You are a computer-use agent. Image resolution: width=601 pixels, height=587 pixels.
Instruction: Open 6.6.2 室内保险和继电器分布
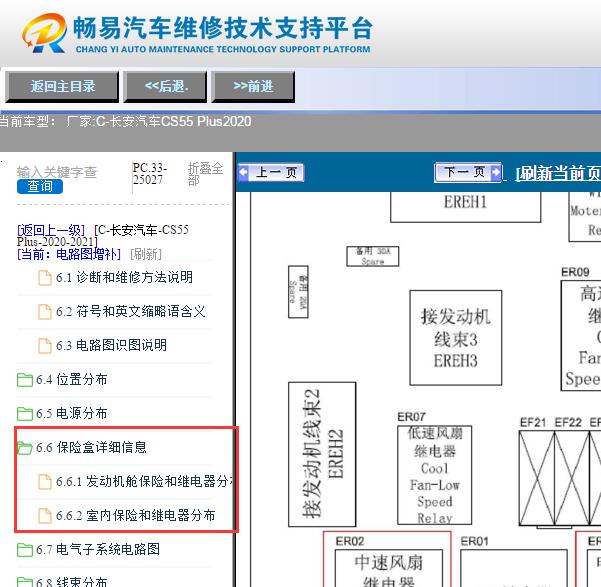[136, 515]
